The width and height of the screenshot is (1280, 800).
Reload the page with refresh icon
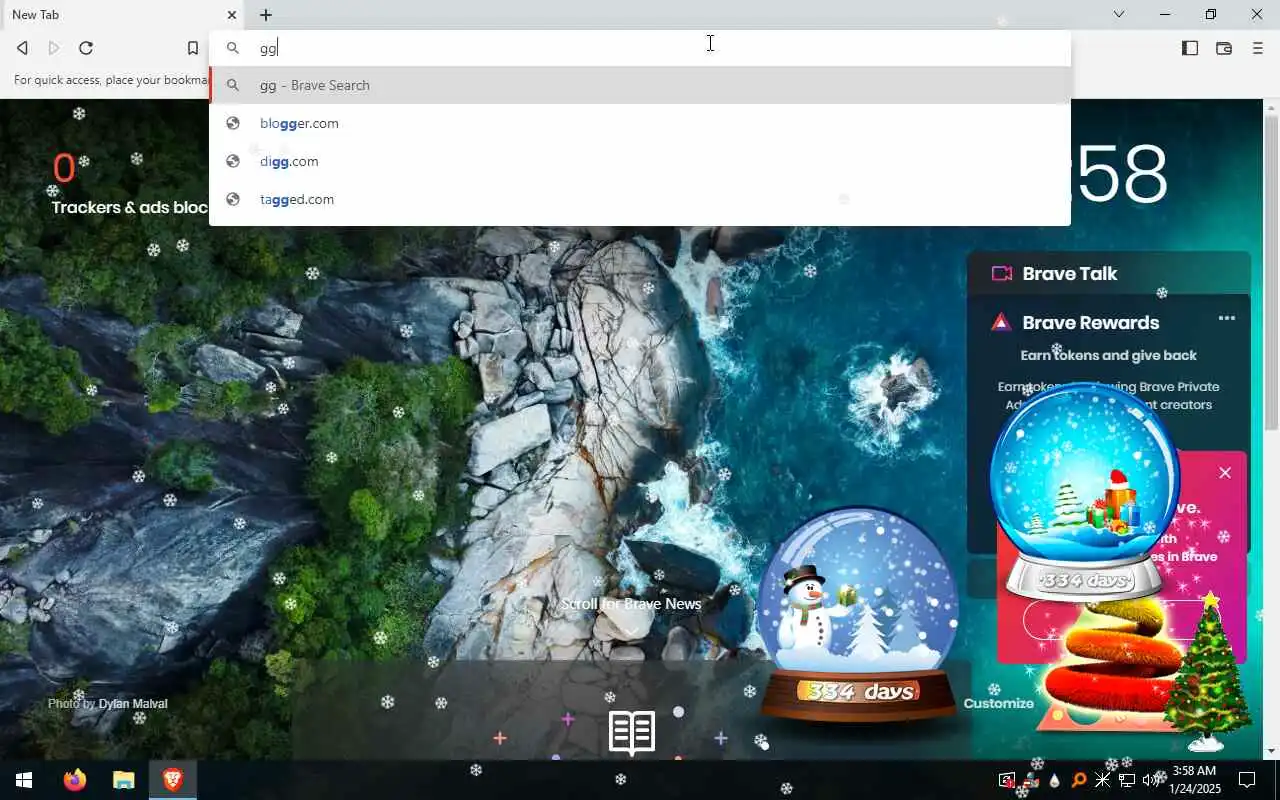pyautogui.click(x=86, y=48)
